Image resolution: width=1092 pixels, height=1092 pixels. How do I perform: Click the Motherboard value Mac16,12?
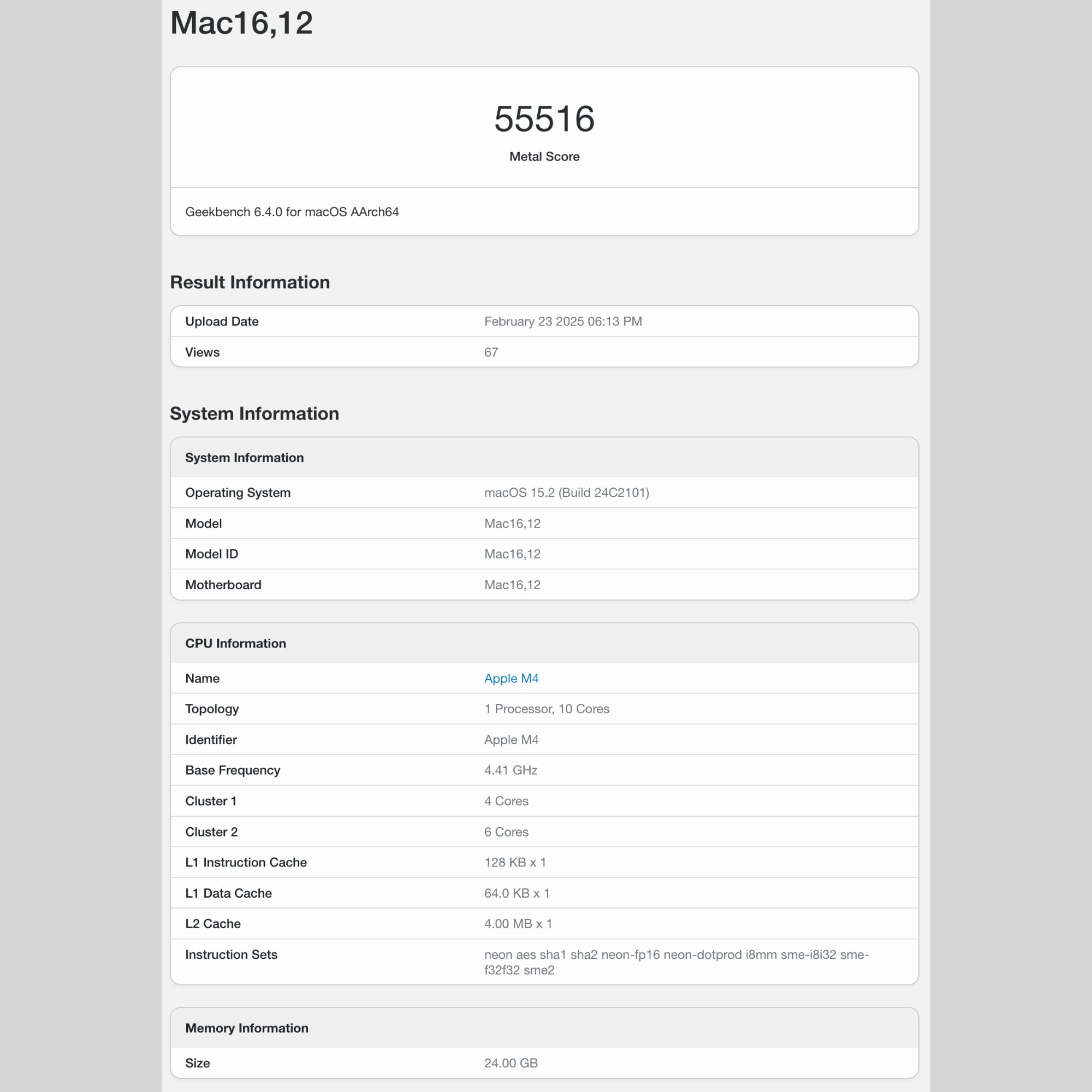coord(512,585)
